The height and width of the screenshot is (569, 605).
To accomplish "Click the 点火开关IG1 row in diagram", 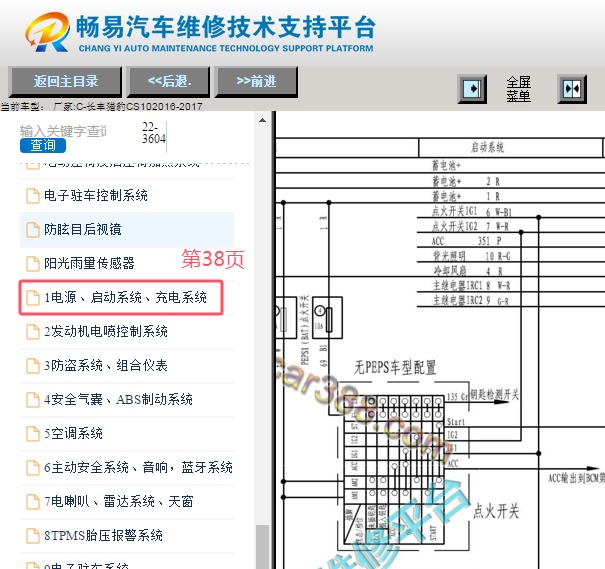I will tap(471, 211).
